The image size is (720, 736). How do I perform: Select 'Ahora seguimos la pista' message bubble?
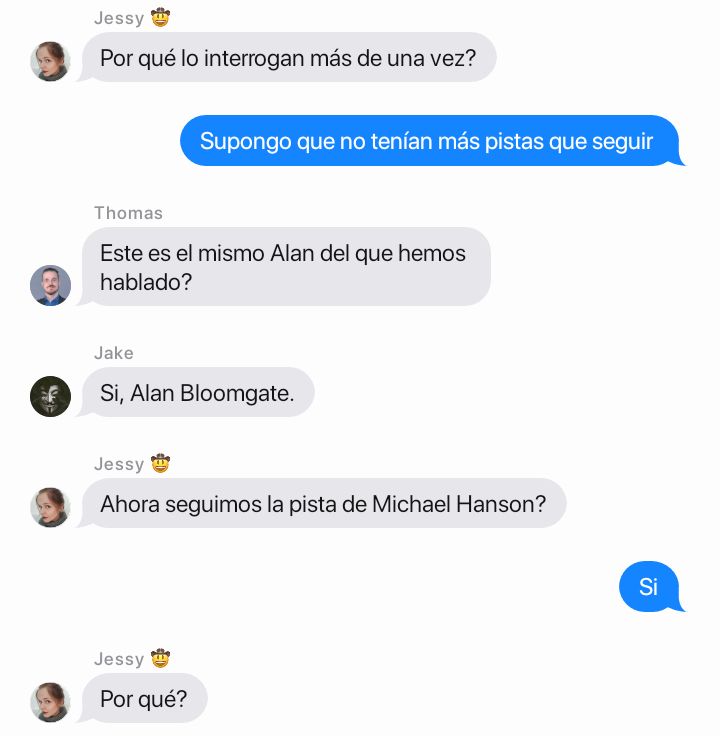323,503
